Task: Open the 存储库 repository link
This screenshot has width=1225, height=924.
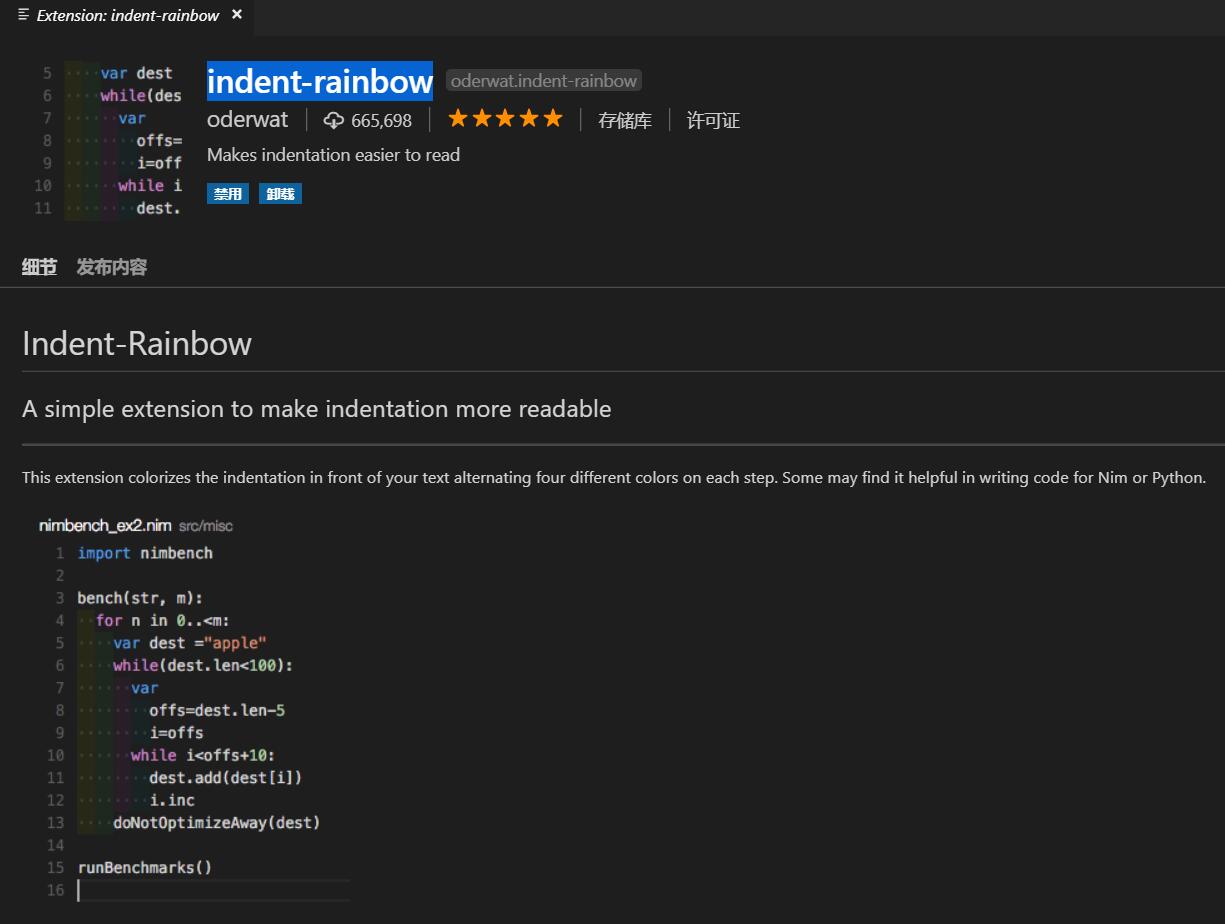Action: (x=625, y=121)
